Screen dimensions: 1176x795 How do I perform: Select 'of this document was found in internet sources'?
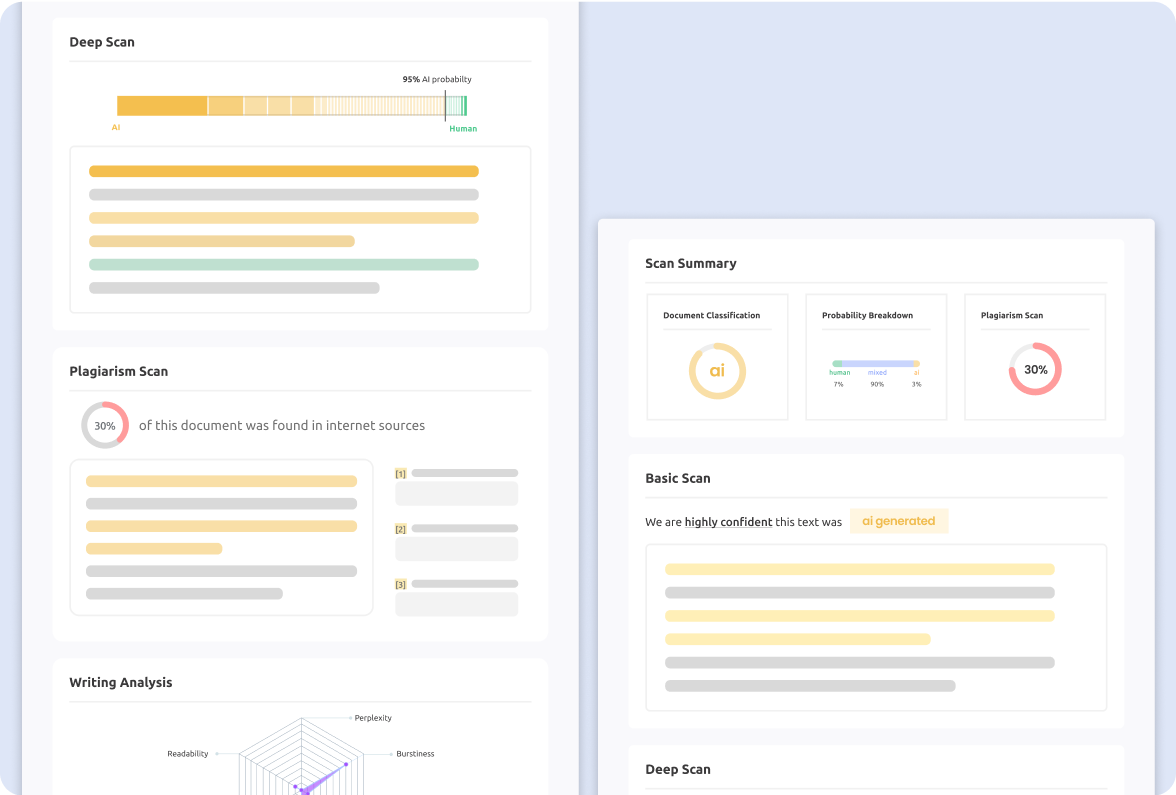click(x=282, y=425)
